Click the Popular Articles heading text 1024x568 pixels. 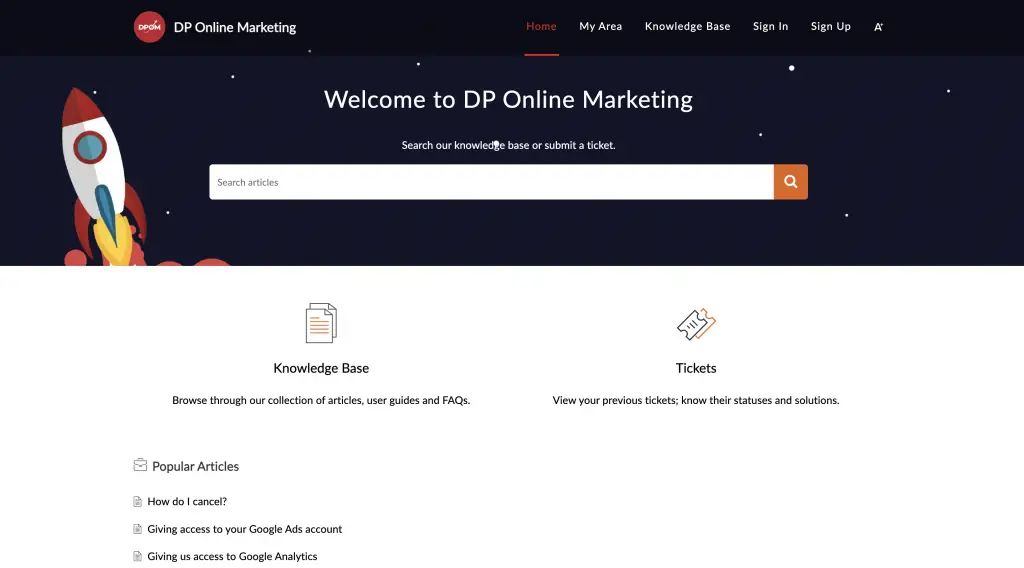(x=195, y=466)
